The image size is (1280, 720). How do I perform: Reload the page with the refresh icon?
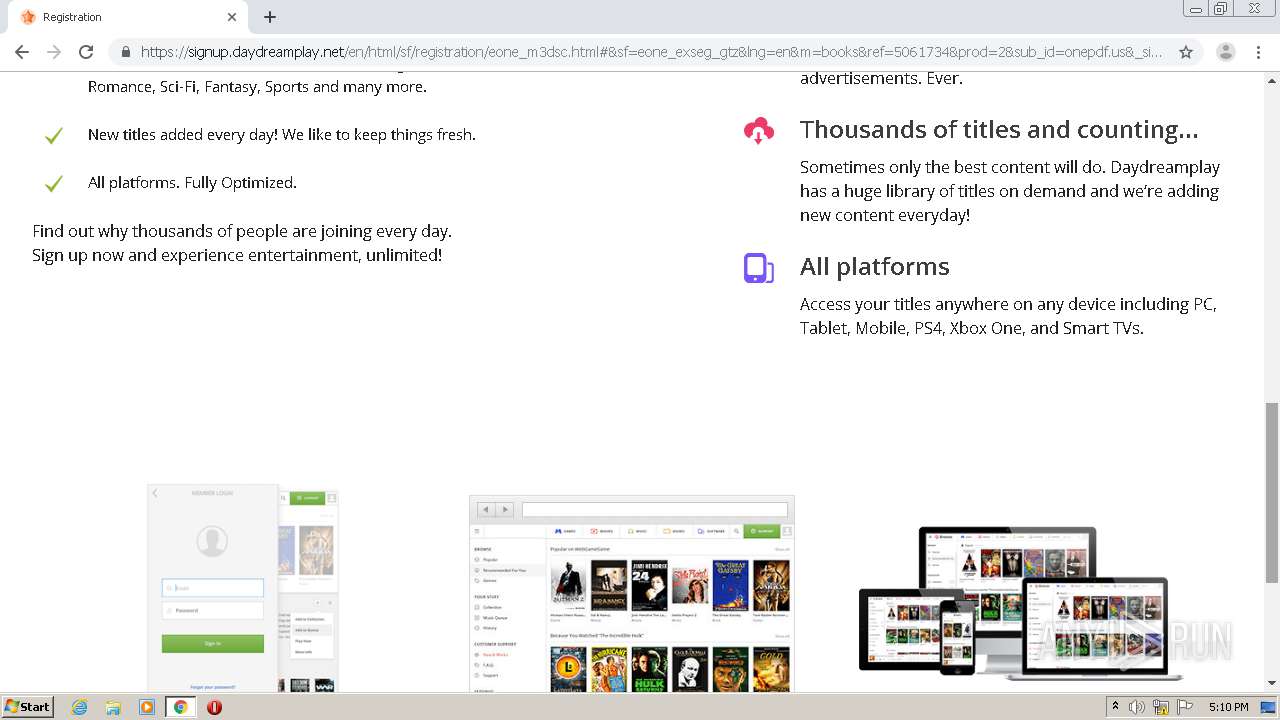[86, 52]
